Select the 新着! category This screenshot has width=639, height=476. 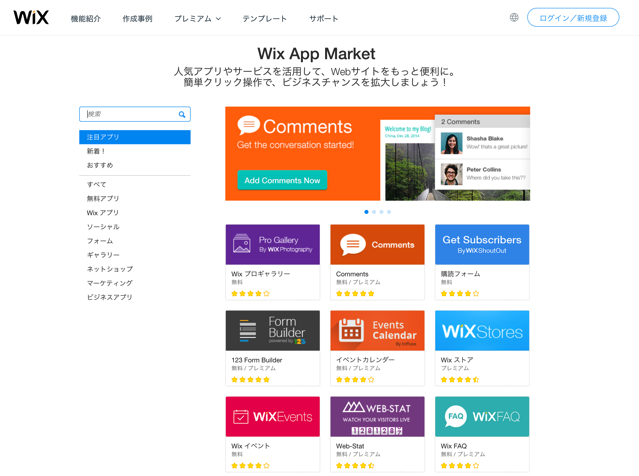(96, 151)
